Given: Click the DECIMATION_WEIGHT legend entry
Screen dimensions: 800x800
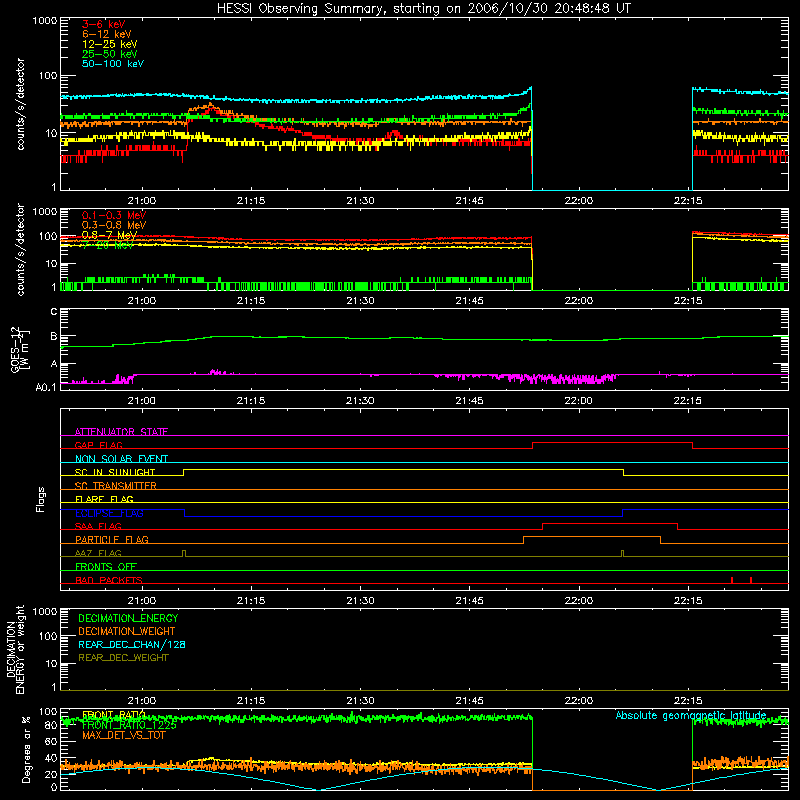Looking at the screenshot, I should click(x=127, y=631).
